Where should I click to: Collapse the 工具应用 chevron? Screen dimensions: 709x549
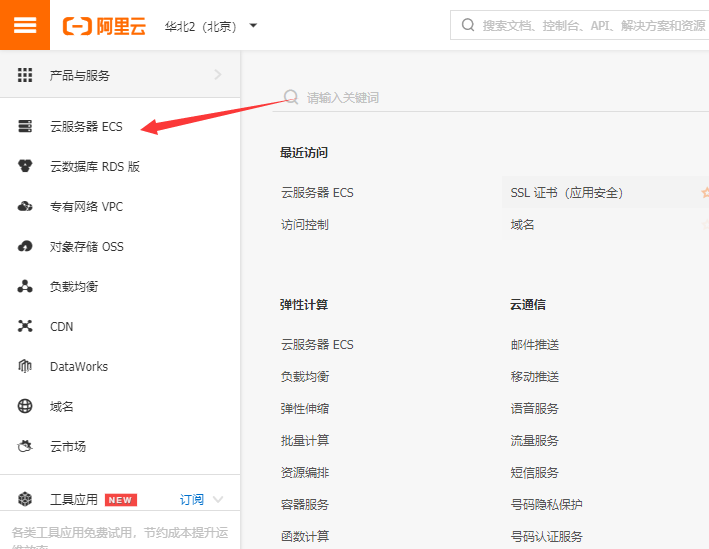tap(218, 499)
